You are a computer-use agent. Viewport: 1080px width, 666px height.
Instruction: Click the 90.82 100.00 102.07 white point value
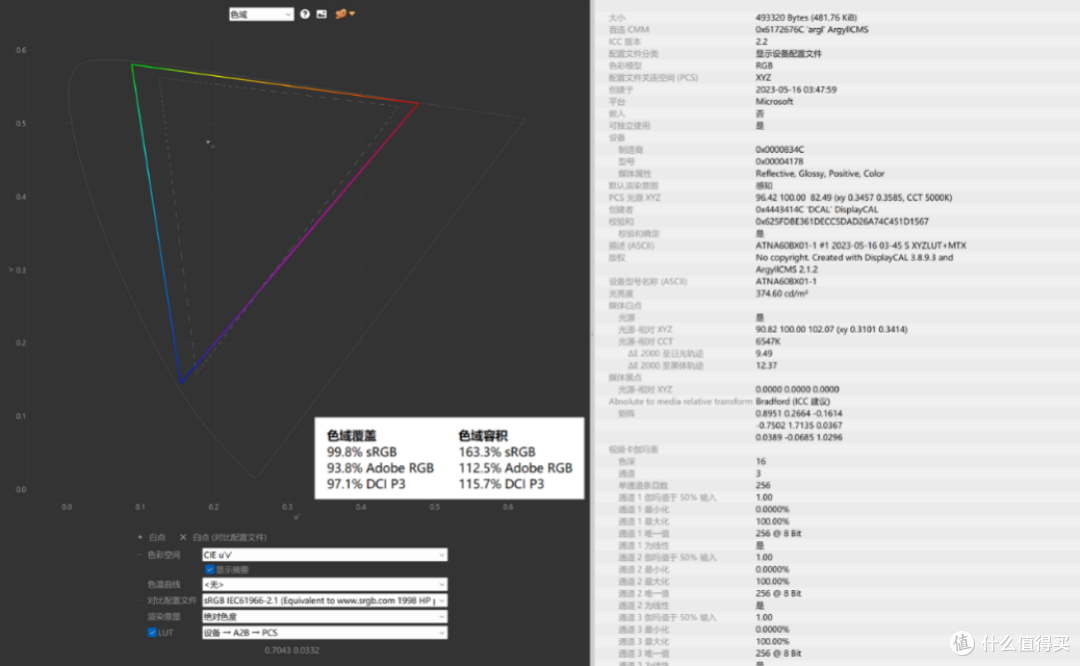831,329
